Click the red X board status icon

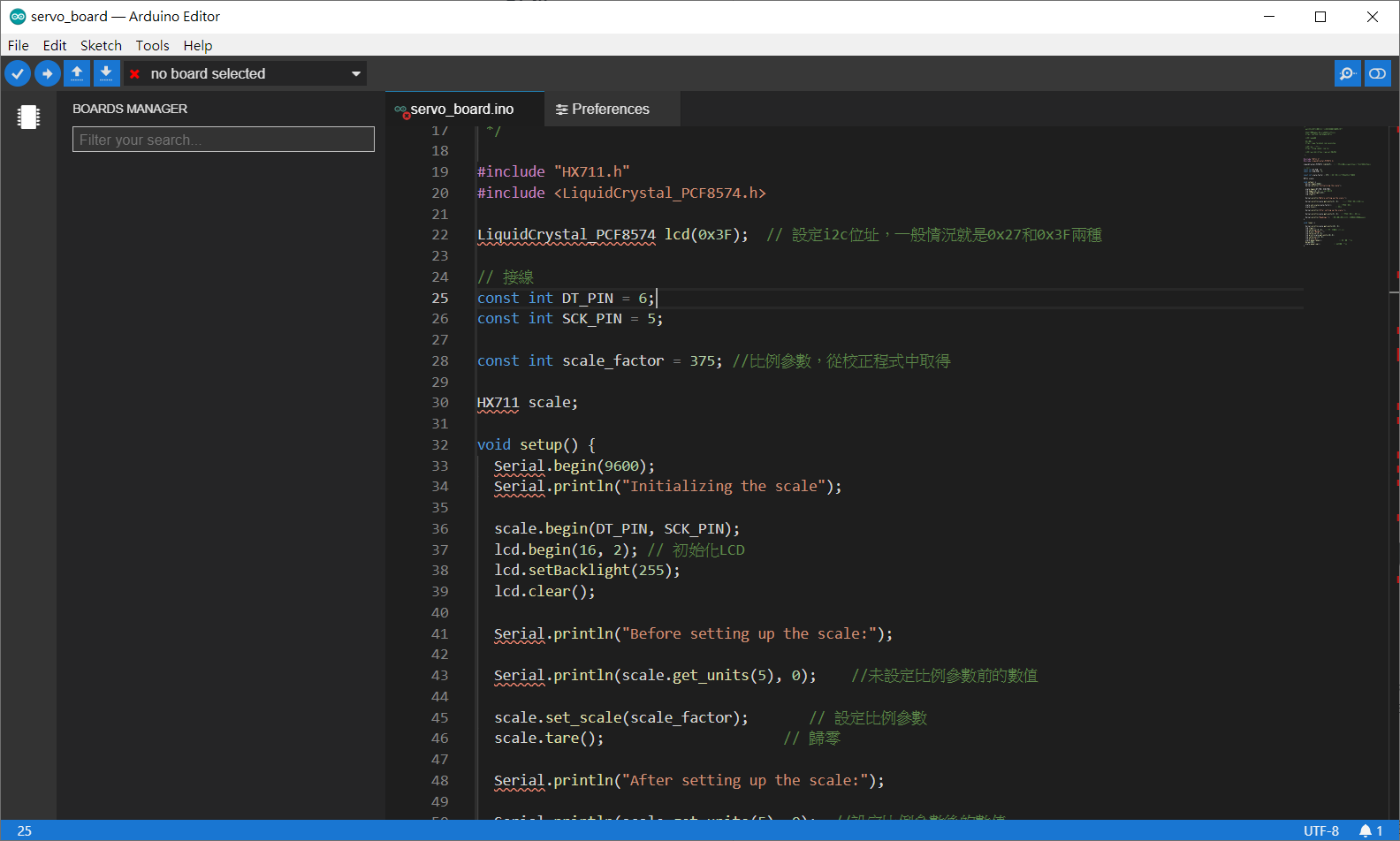click(x=134, y=74)
